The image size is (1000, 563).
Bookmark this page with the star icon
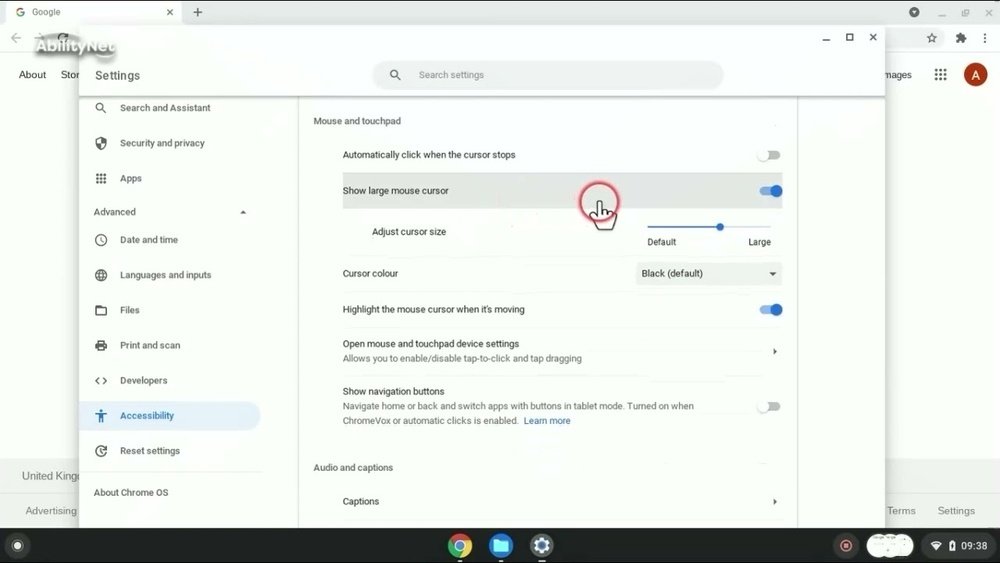pyautogui.click(x=932, y=38)
